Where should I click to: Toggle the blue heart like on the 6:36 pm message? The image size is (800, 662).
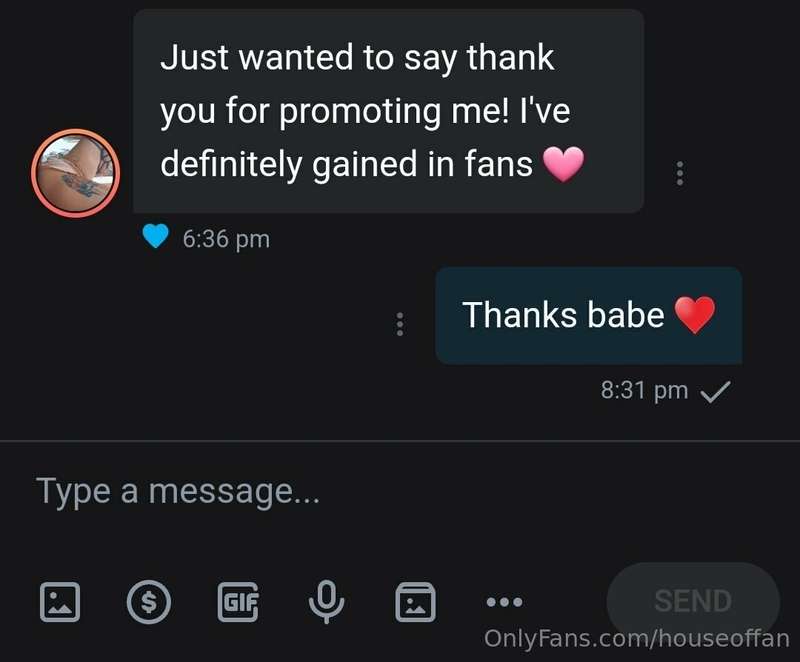pyautogui.click(x=156, y=236)
